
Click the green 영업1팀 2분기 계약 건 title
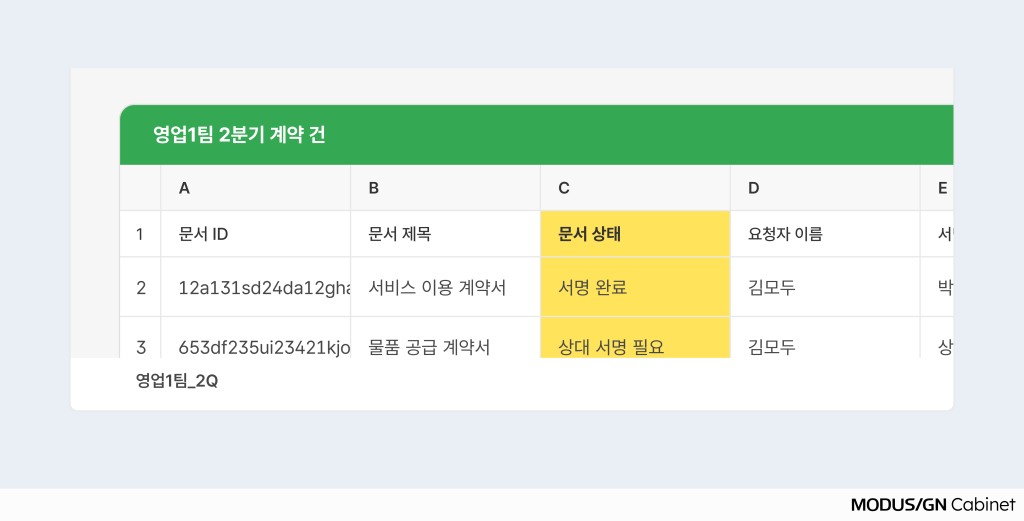pos(239,135)
